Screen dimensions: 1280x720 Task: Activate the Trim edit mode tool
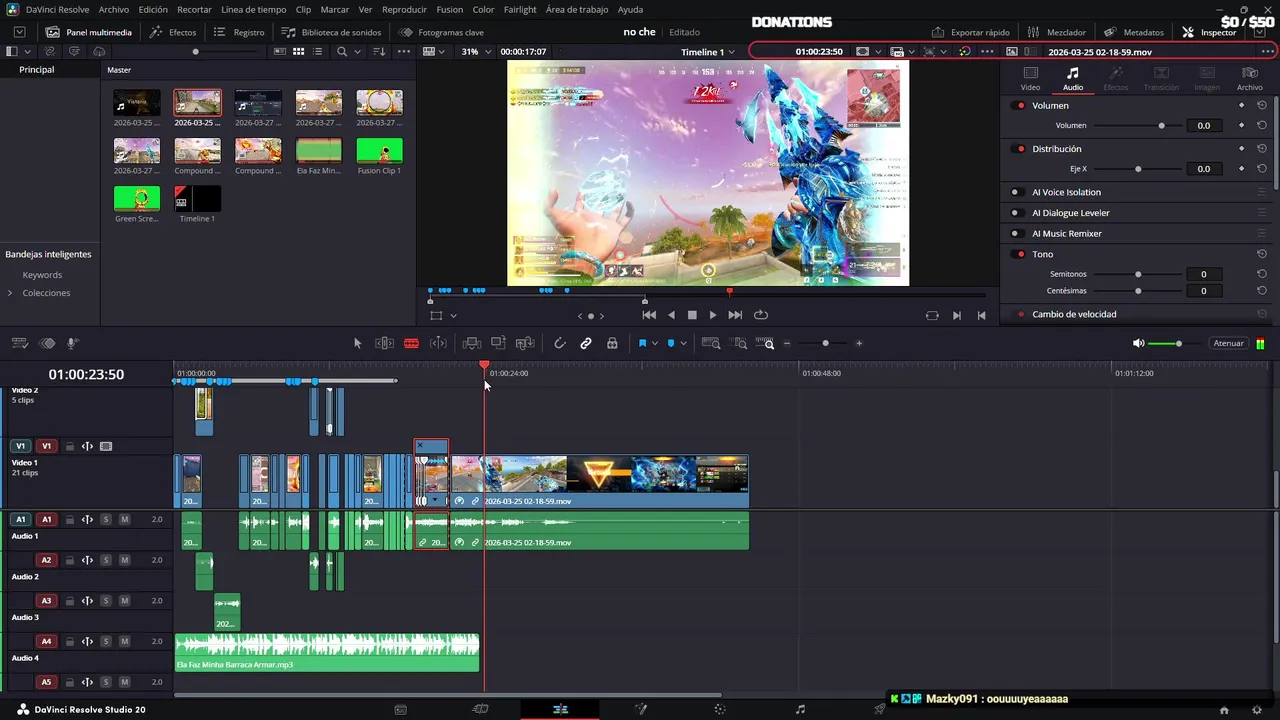(x=384, y=343)
